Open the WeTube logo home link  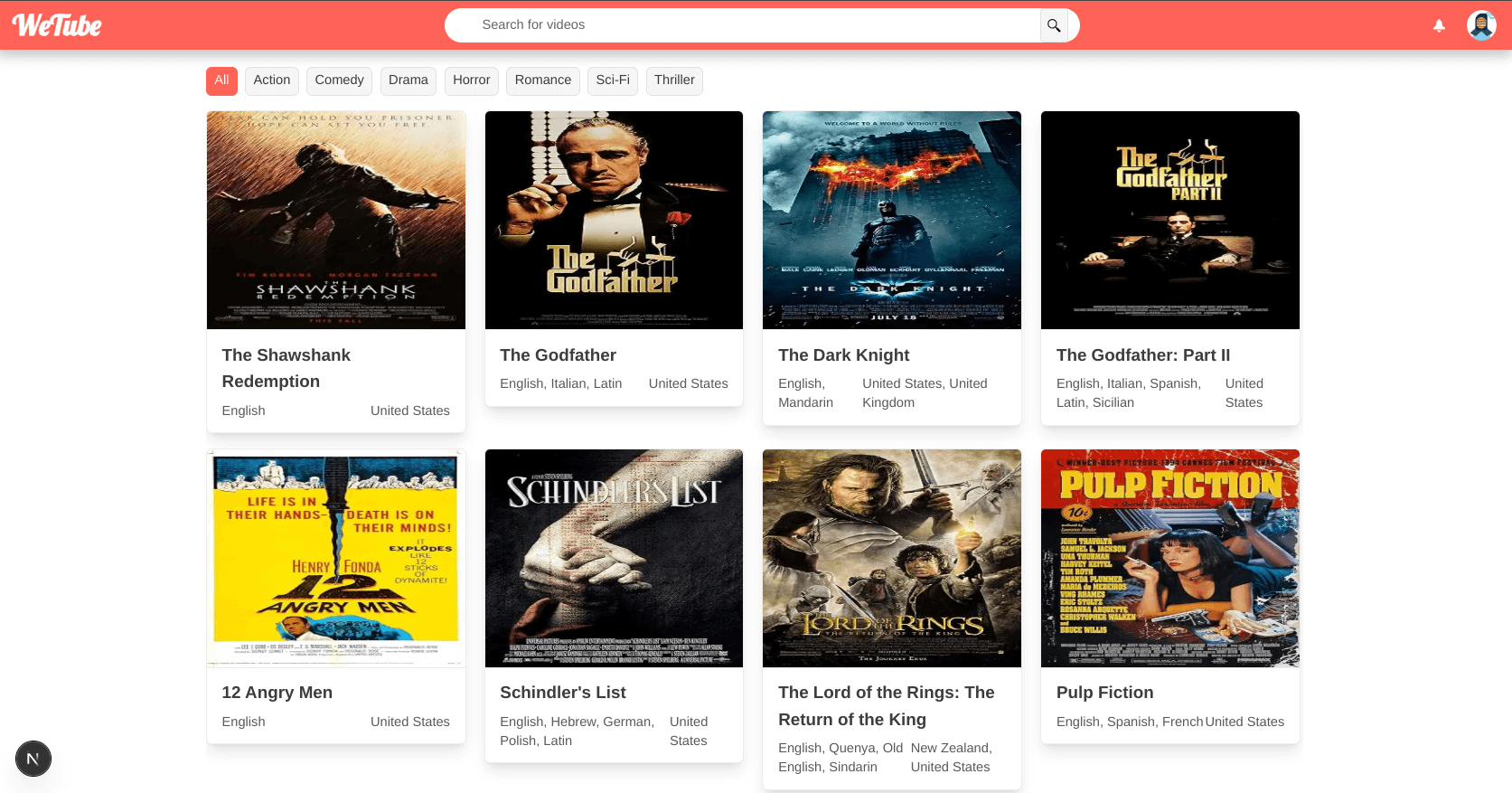pos(57,25)
